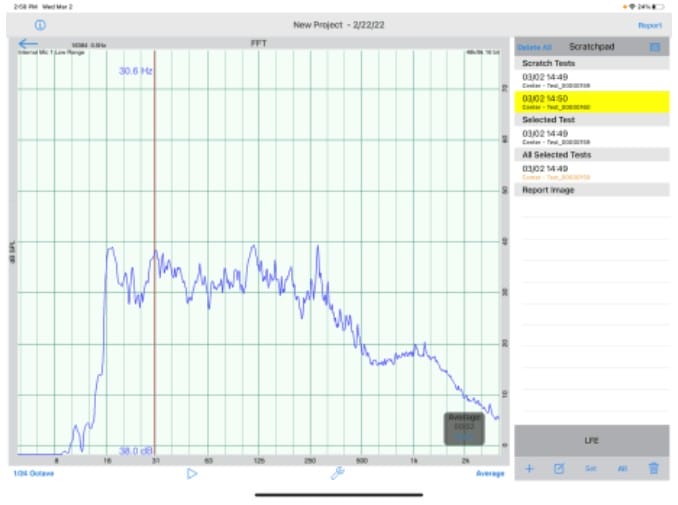
Task: Tap the back arrow above the FFT graph
Action: [27, 44]
